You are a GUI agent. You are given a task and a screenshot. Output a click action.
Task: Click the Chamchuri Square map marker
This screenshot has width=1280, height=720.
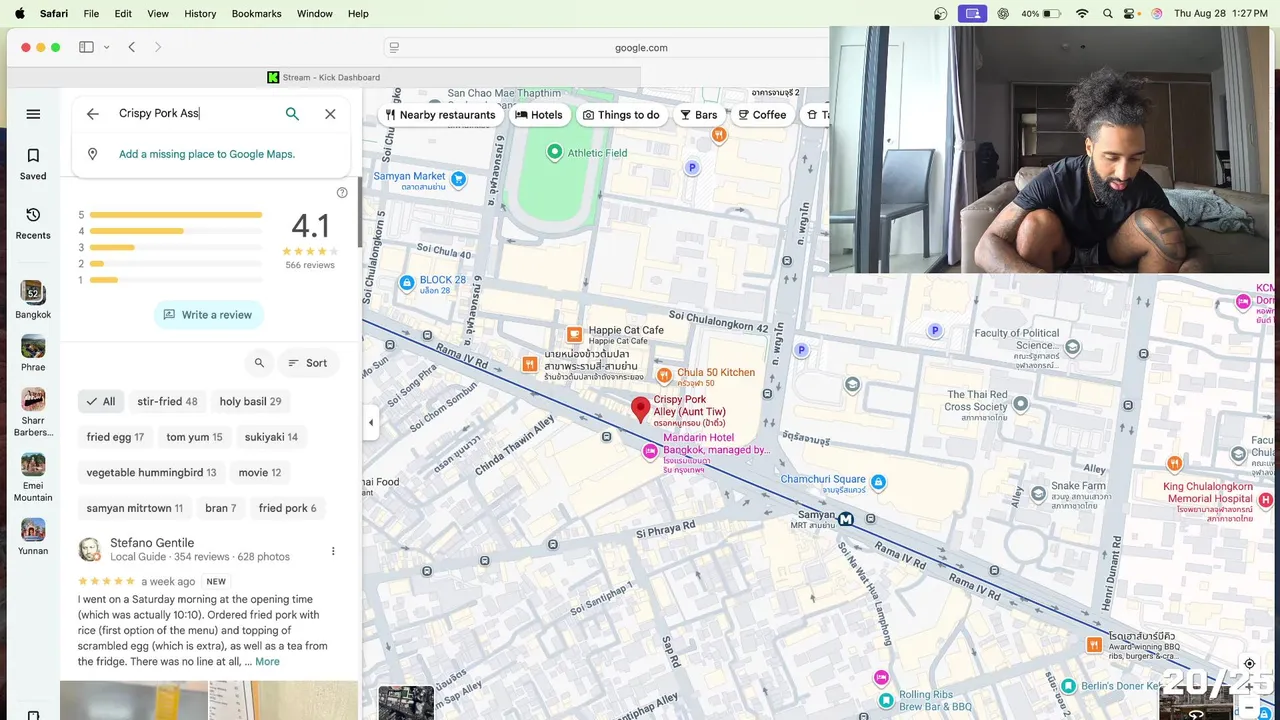(878, 483)
